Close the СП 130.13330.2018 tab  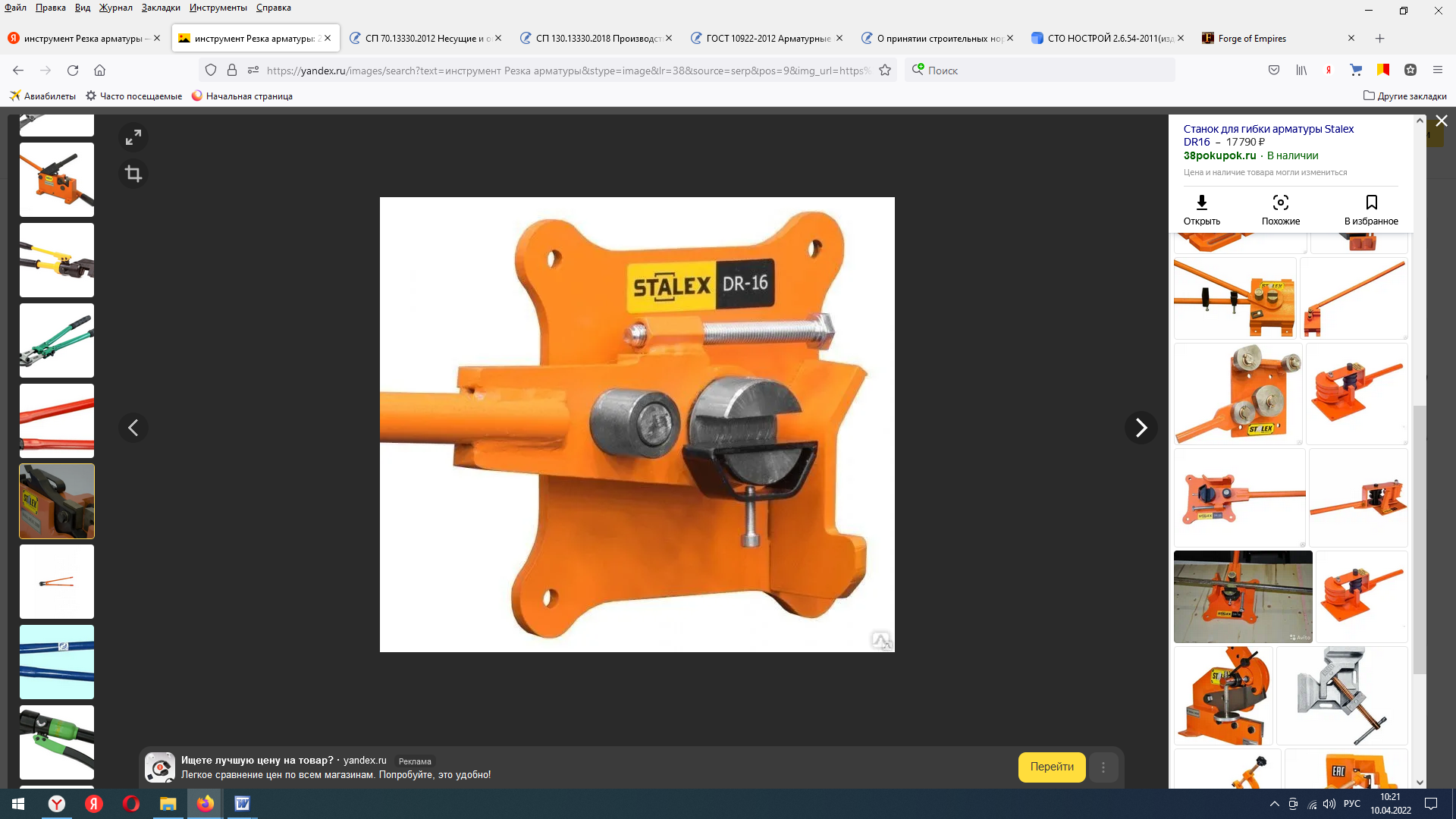click(x=669, y=39)
